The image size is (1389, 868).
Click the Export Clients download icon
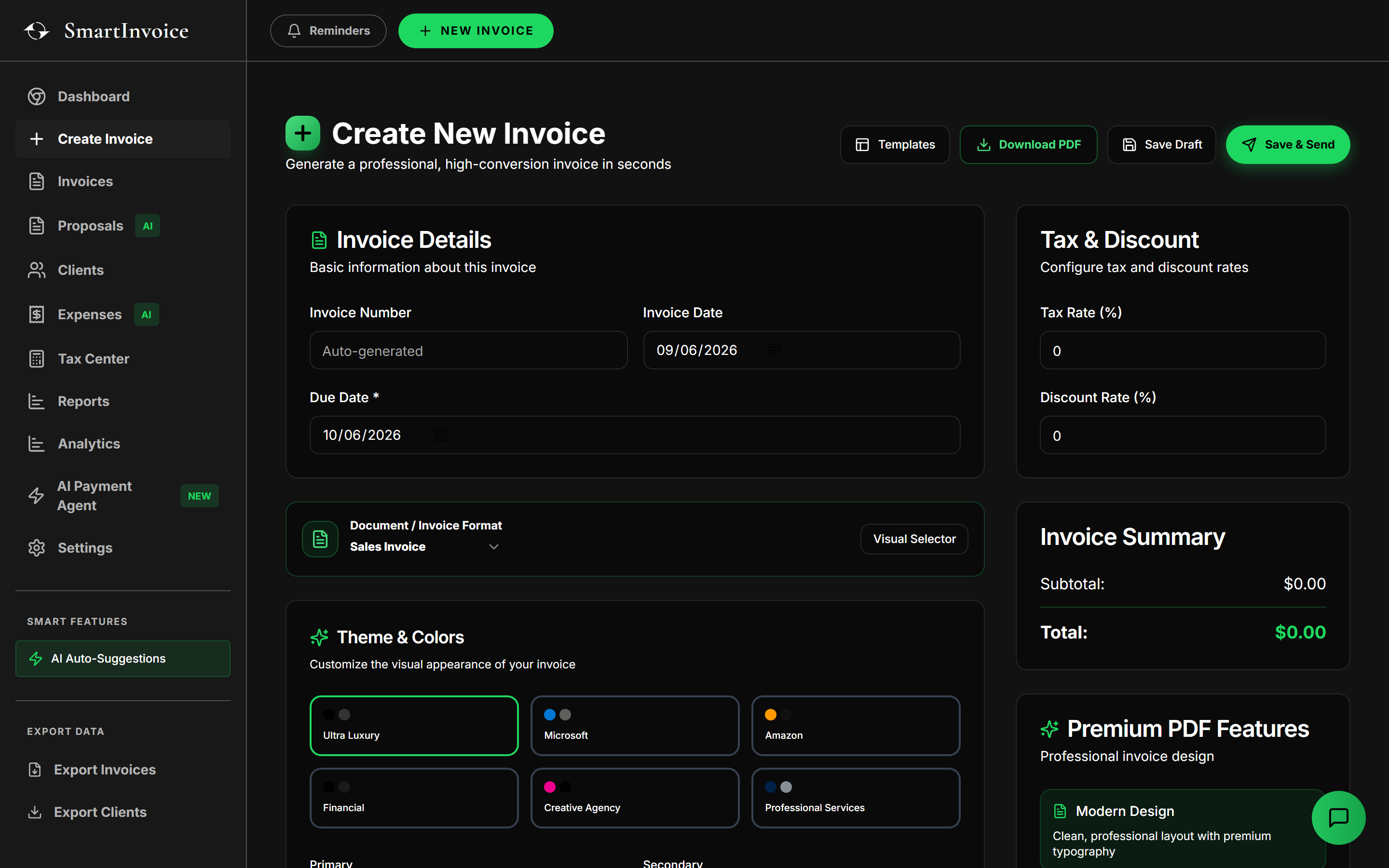click(35, 812)
